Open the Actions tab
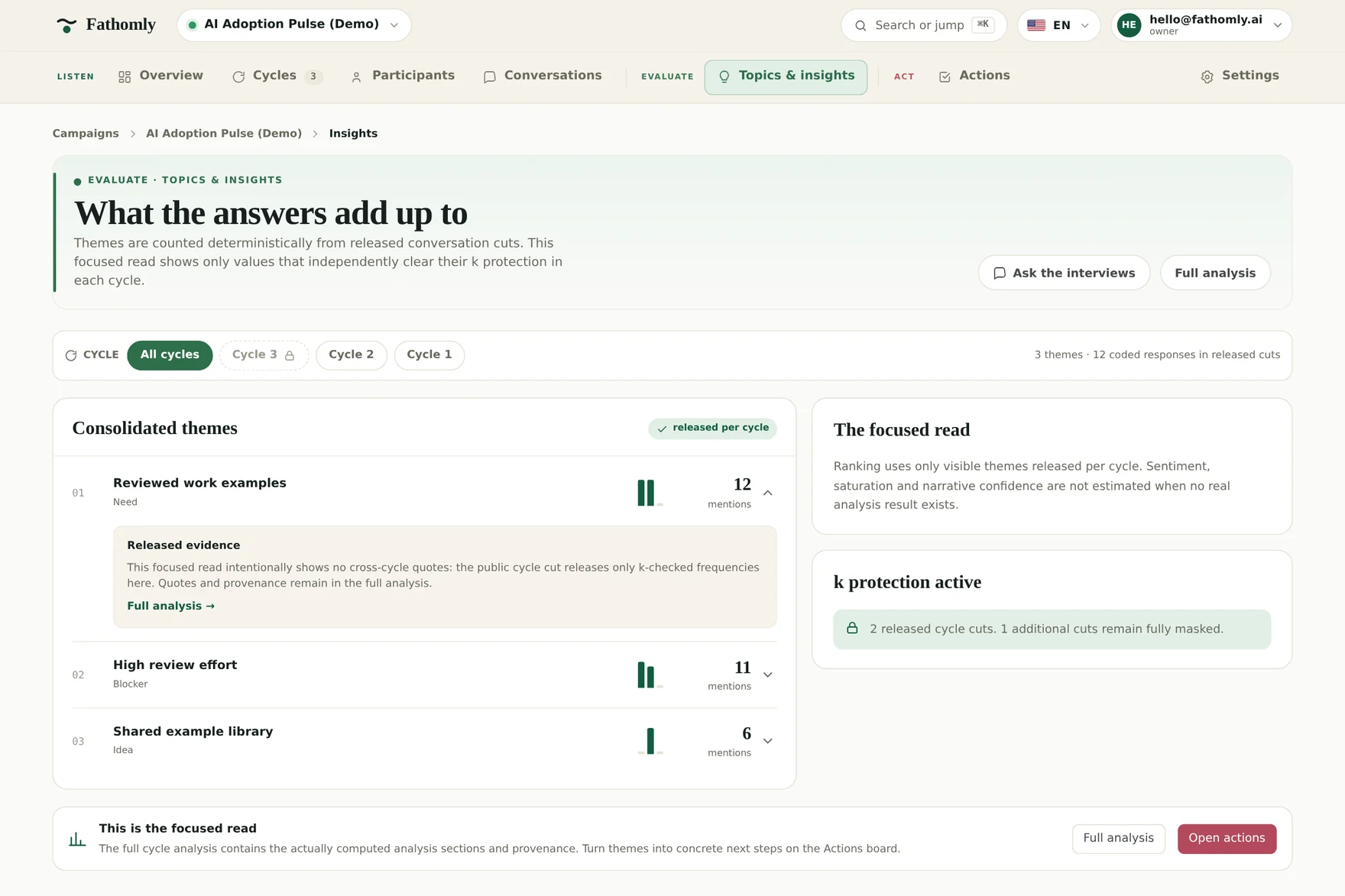This screenshot has height=896, width=1345. point(974,76)
